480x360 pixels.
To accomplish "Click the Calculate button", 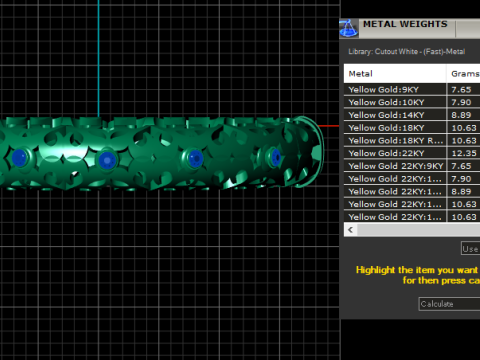I will pos(449,304).
